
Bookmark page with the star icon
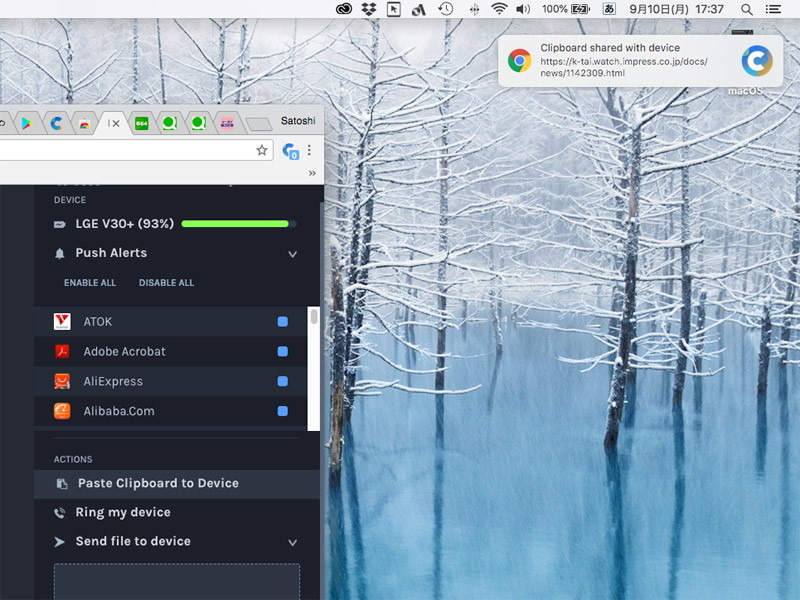tap(262, 150)
